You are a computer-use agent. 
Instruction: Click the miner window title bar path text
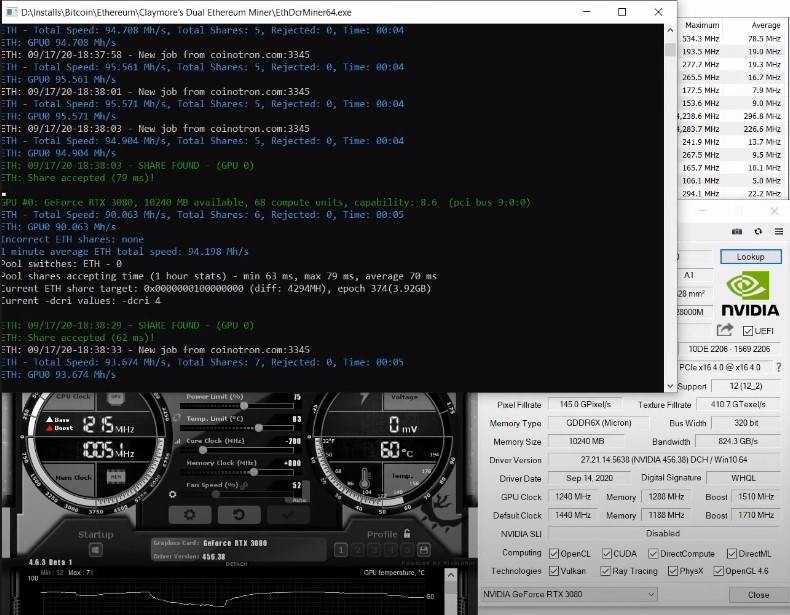pyautogui.click(x=186, y=12)
